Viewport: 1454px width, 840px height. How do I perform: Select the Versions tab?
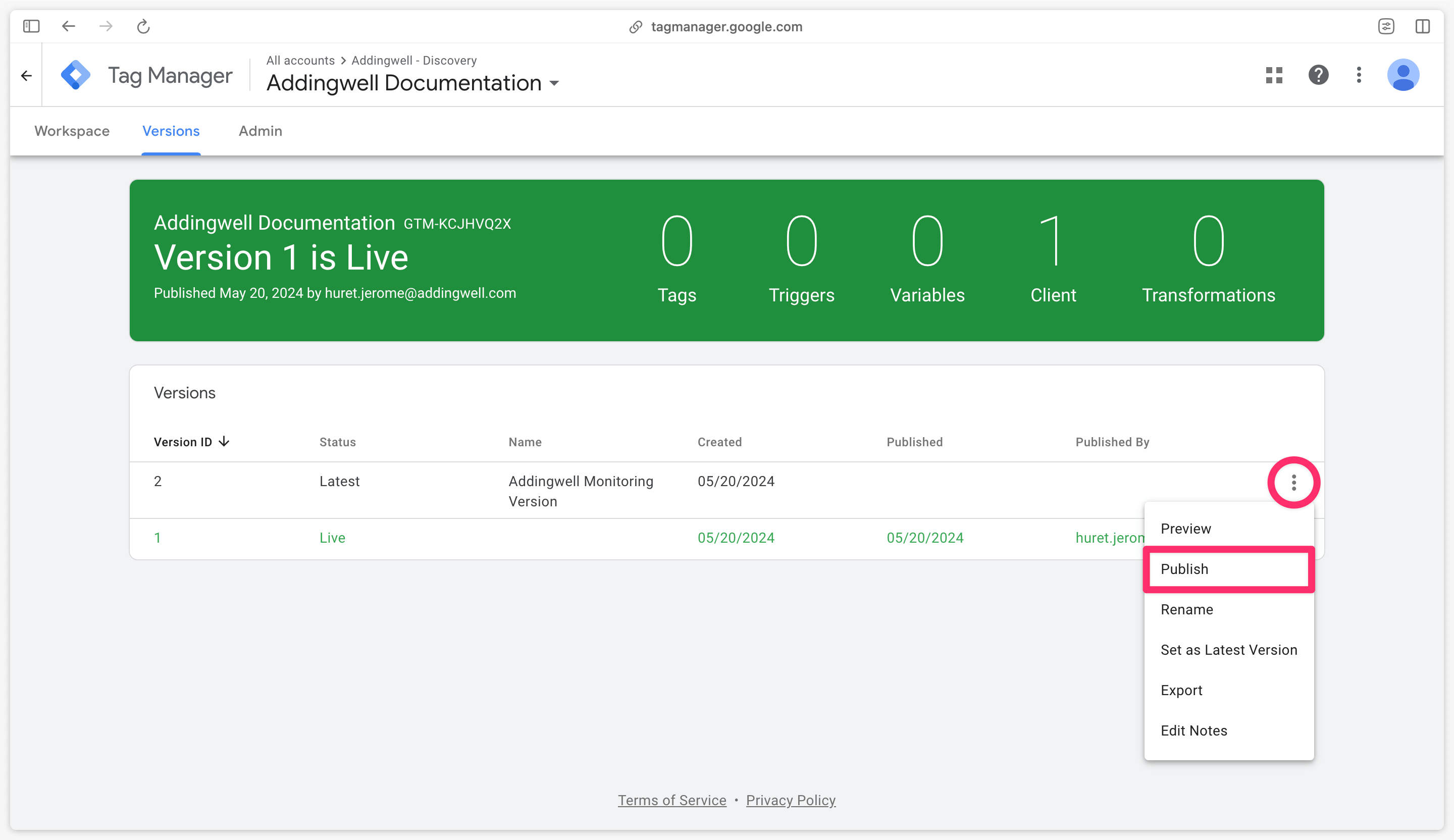171,131
